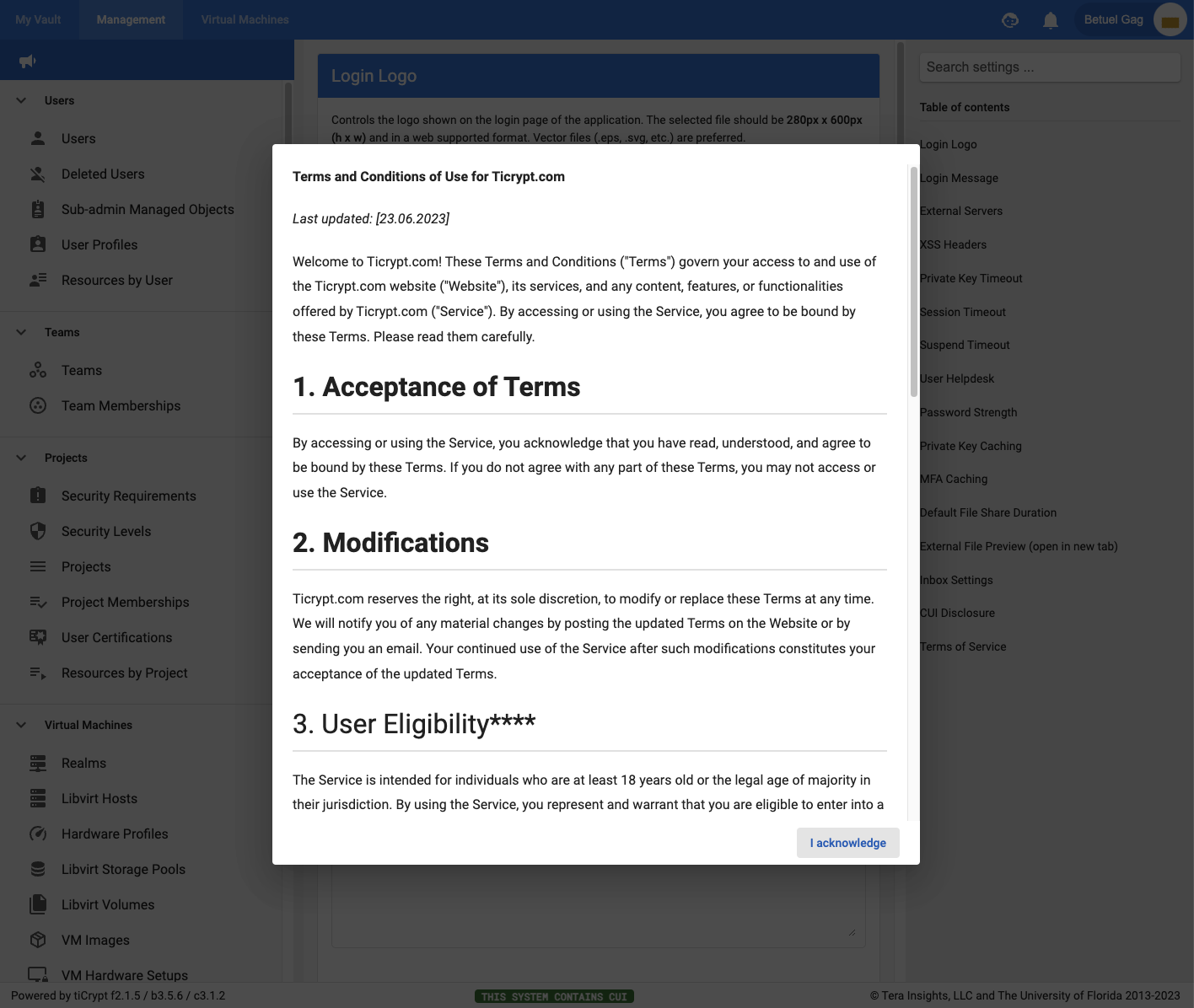
Task: Select the Security Levels shield icon
Action: [x=38, y=532]
